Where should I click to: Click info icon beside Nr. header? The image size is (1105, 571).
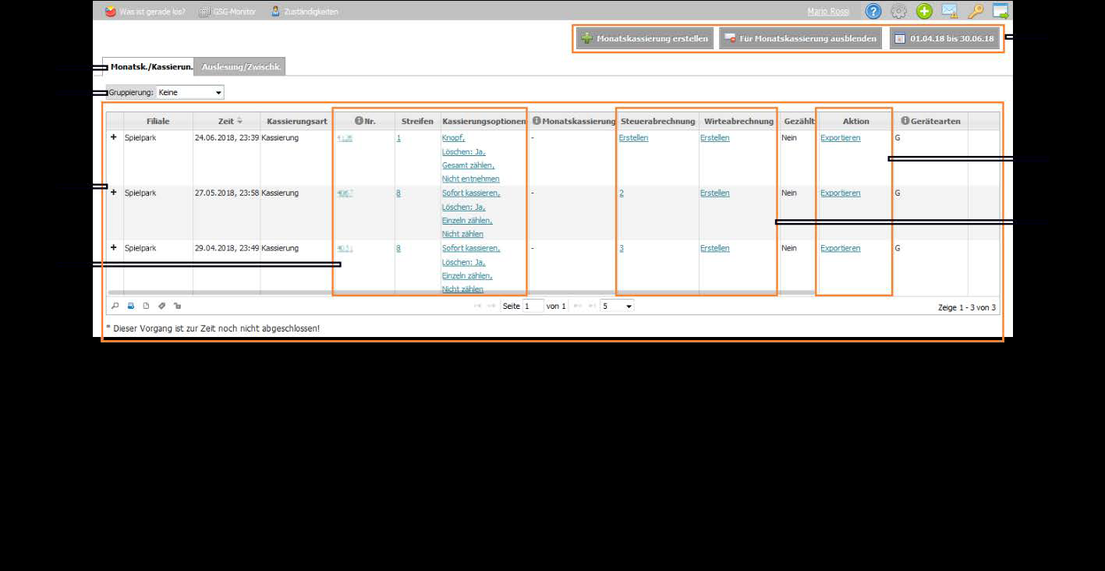[359, 121]
